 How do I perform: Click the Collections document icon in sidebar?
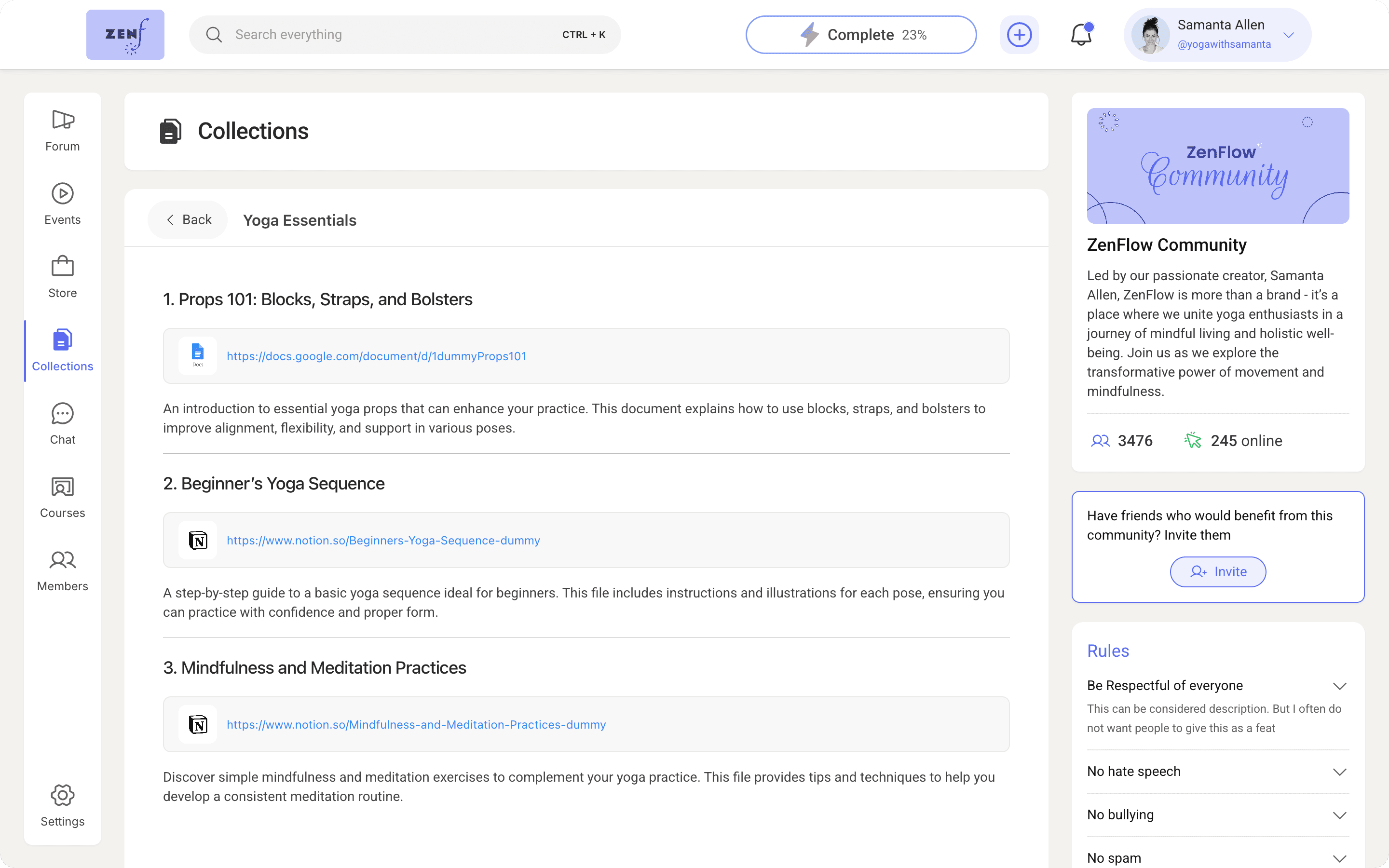click(x=63, y=339)
